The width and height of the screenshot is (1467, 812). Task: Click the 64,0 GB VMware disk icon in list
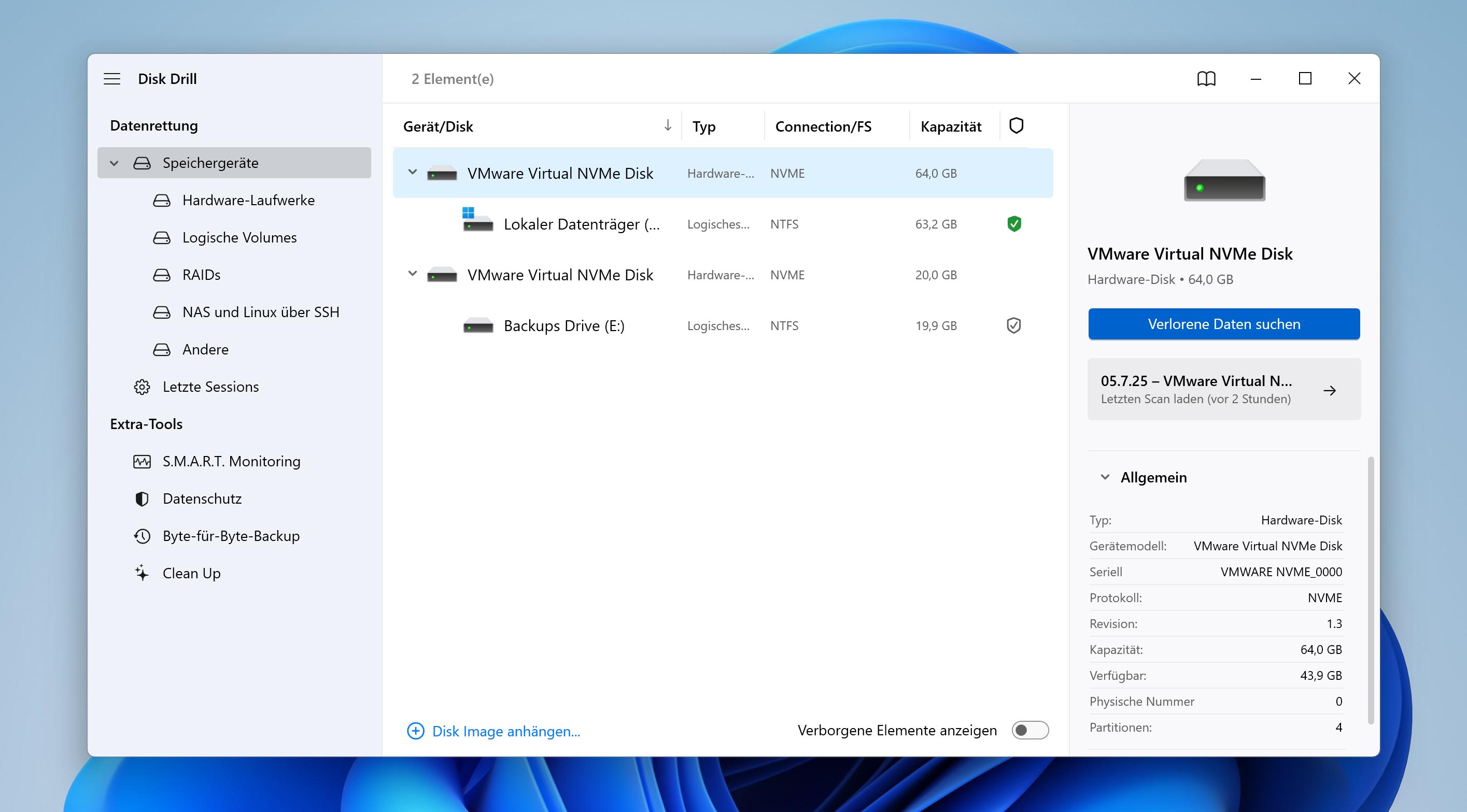tap(442, 173)
